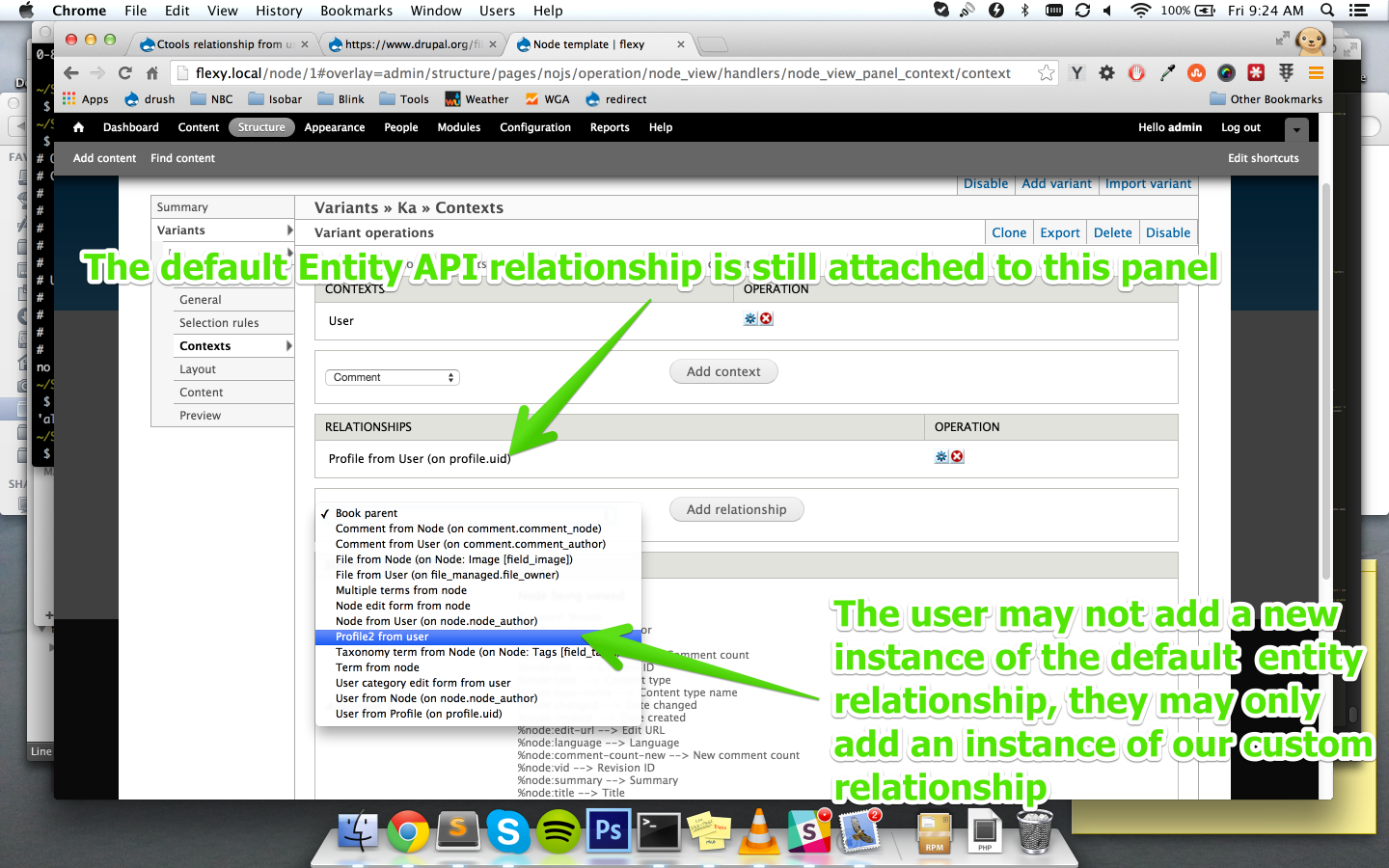Viewport: 1389px width, 868px height.
Task: Choose Term from node in relationship list
Action: 478,667
